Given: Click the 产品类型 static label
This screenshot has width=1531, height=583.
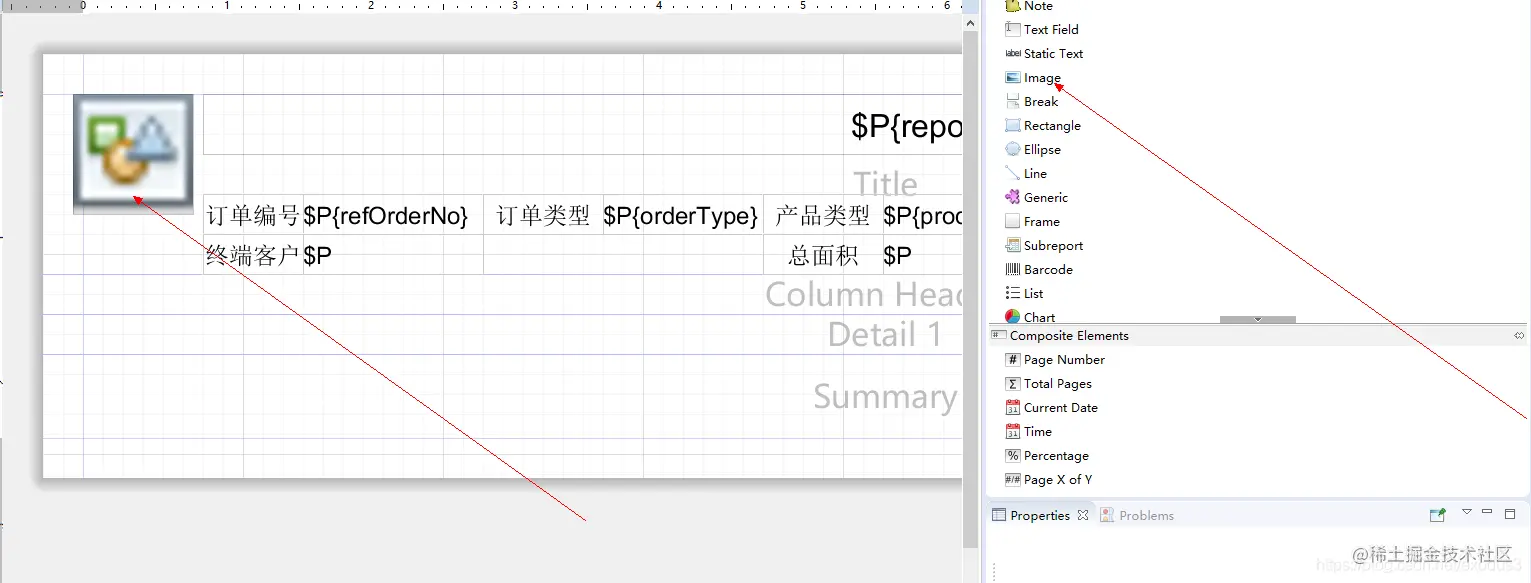Looking at the screenshot, I should (823, 215).
